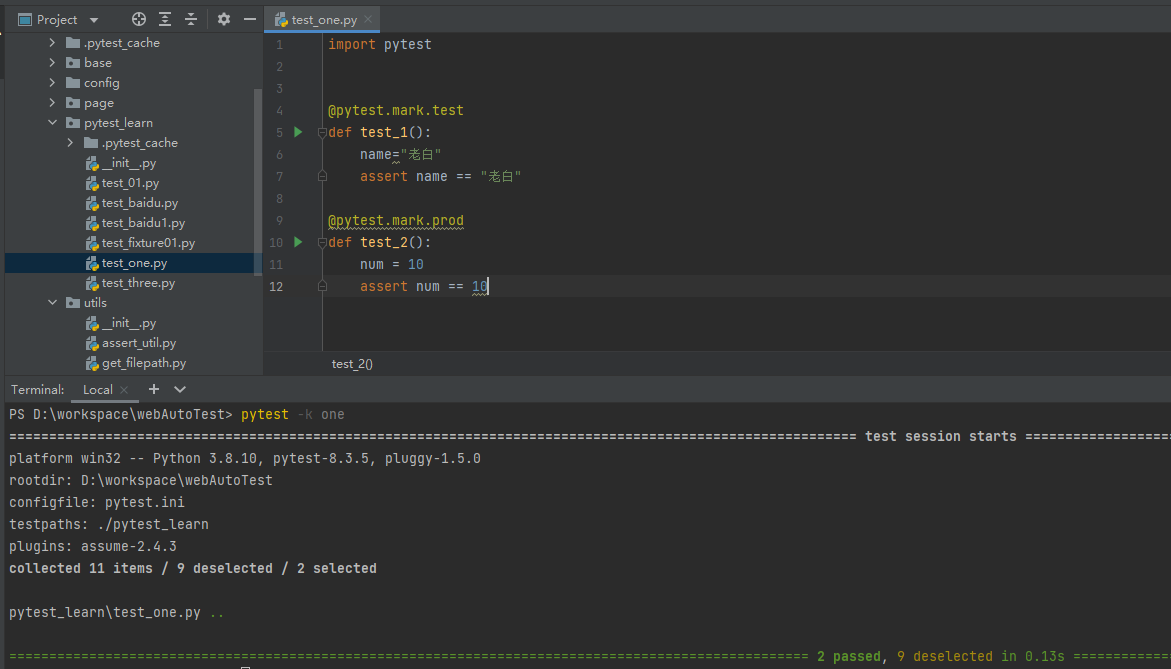Open the terminal sessions chevron dropdown
Image resolution: width=1171 pixels, height=669 pixels.
(179, 389)
